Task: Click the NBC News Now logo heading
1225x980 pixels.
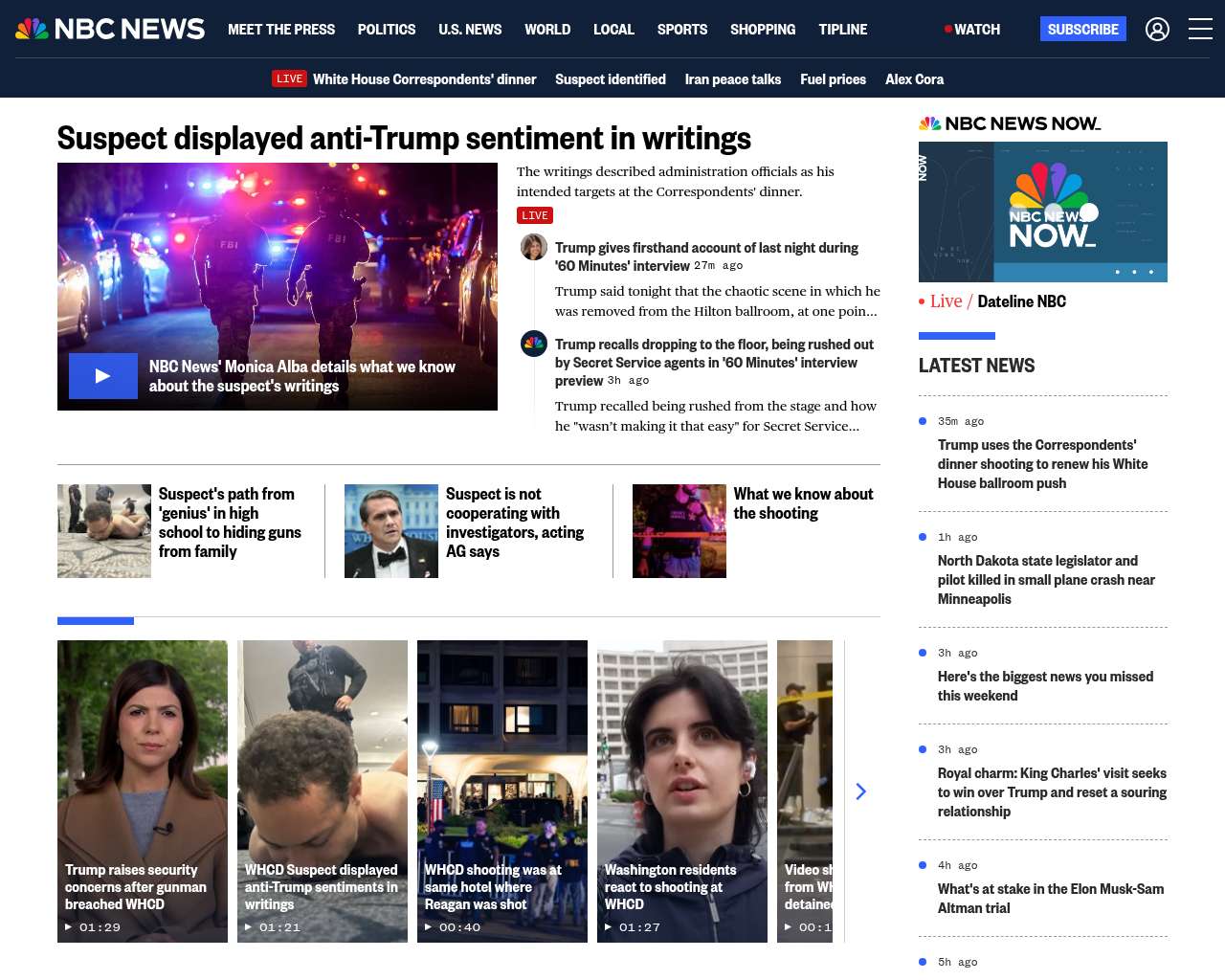Action: [1010, 123]
